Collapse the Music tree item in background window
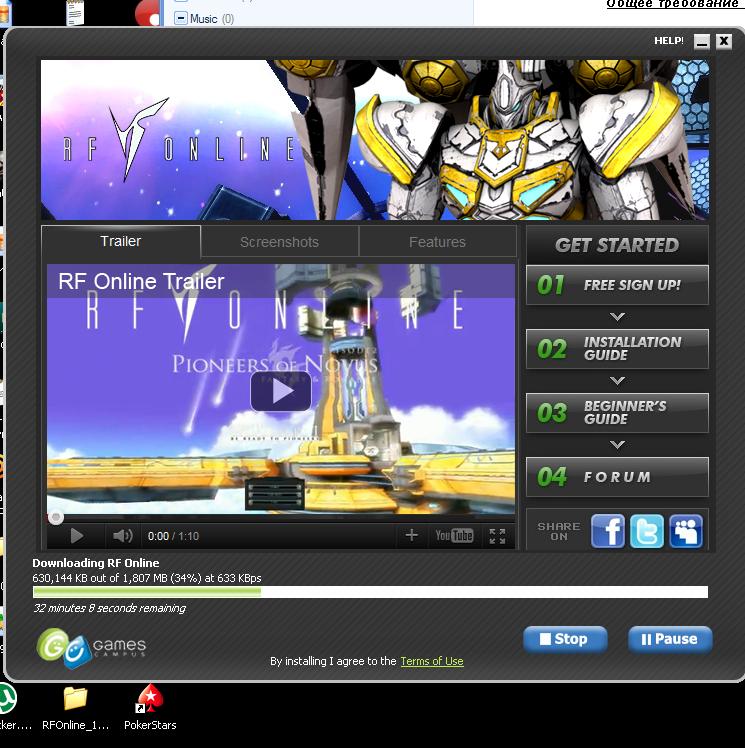Screen dimensions: 745x748 click(181, 19)
